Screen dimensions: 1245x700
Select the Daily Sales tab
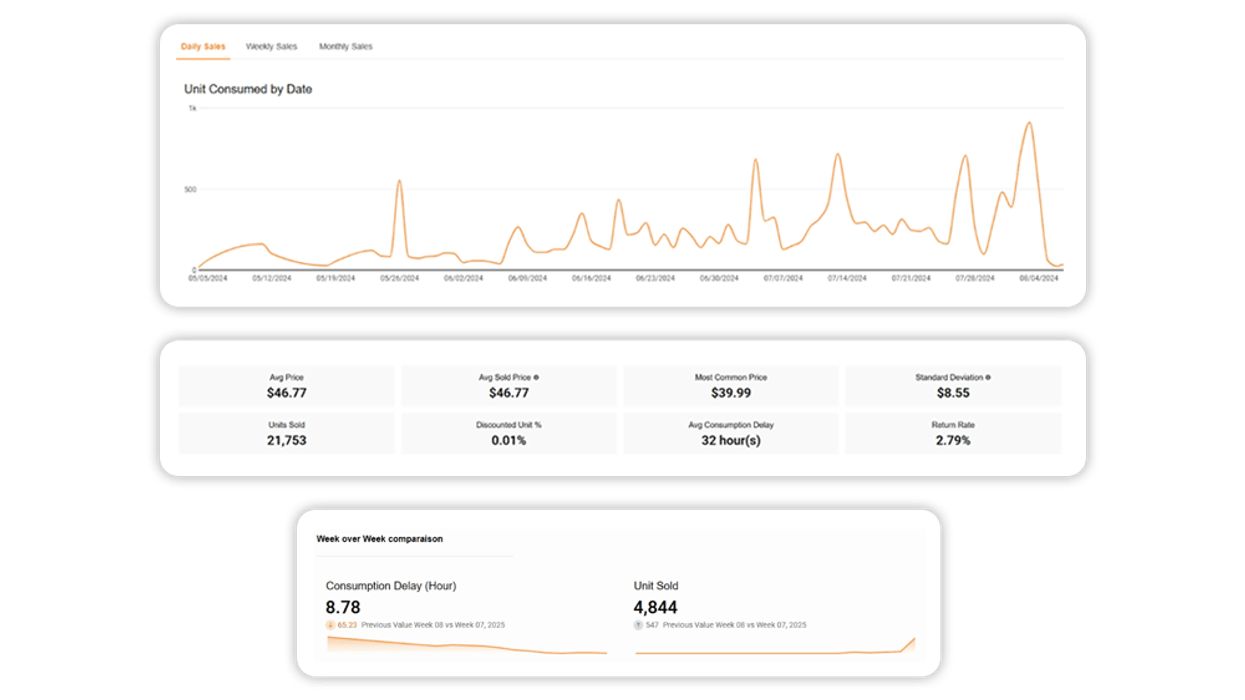[x=202, y=46]
